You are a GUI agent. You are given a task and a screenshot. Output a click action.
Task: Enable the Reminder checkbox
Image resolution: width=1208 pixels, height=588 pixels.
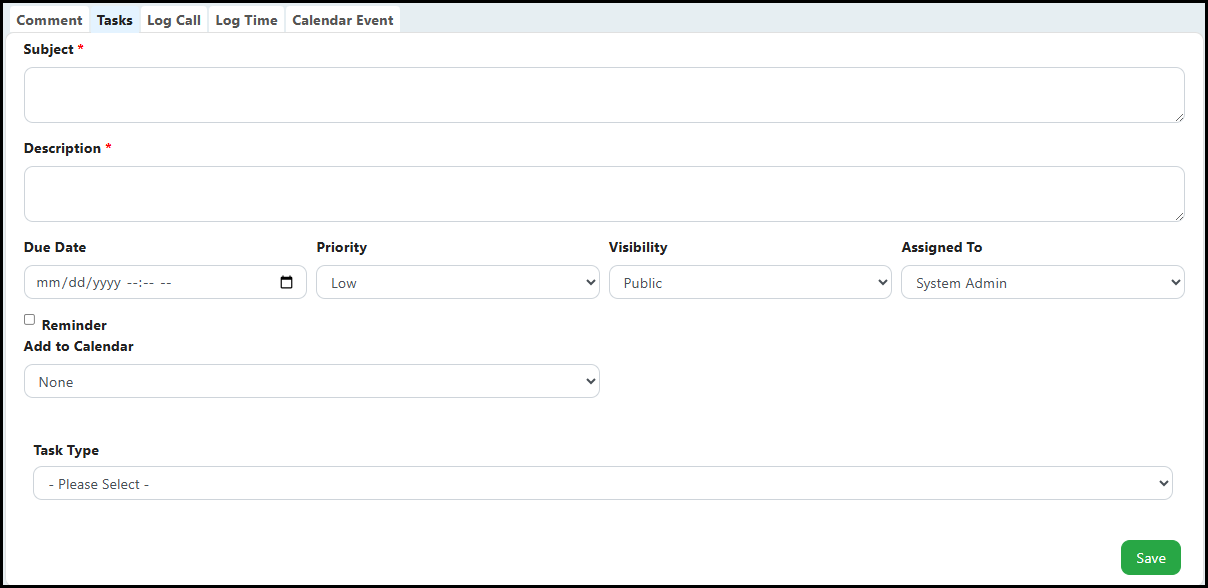coord(30,320)
